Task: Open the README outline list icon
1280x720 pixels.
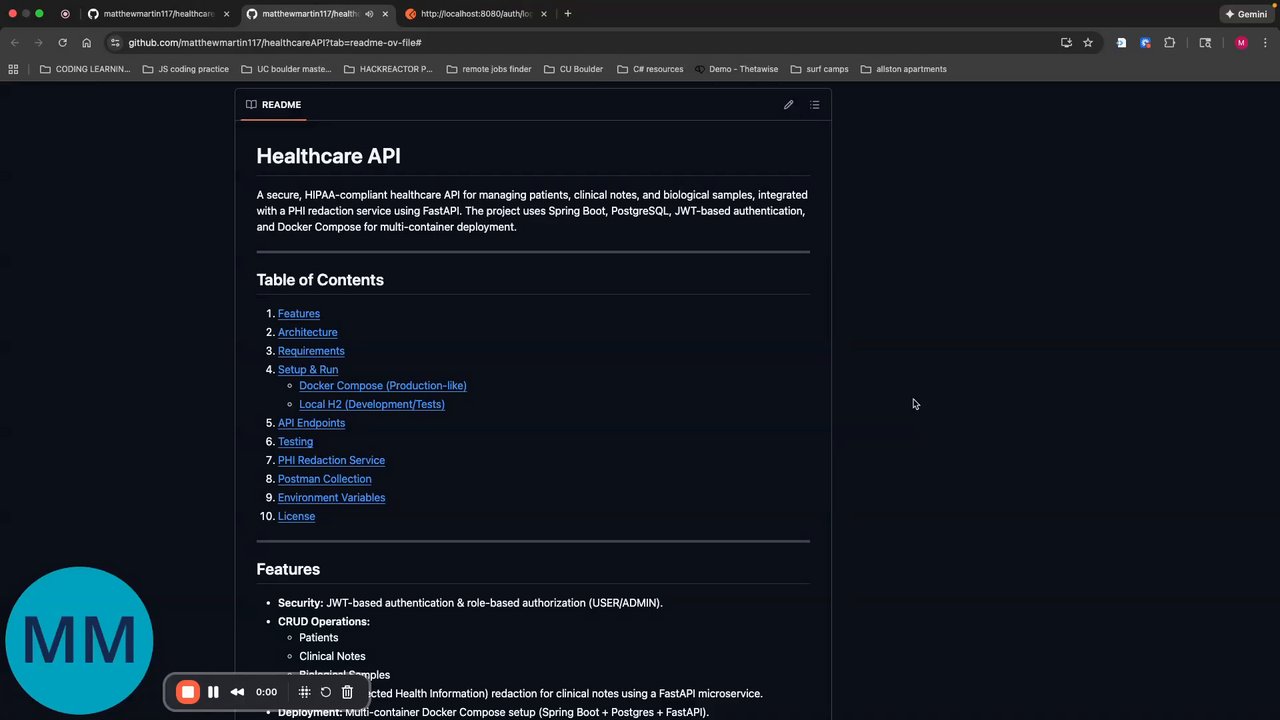Action: pos(815,105)
